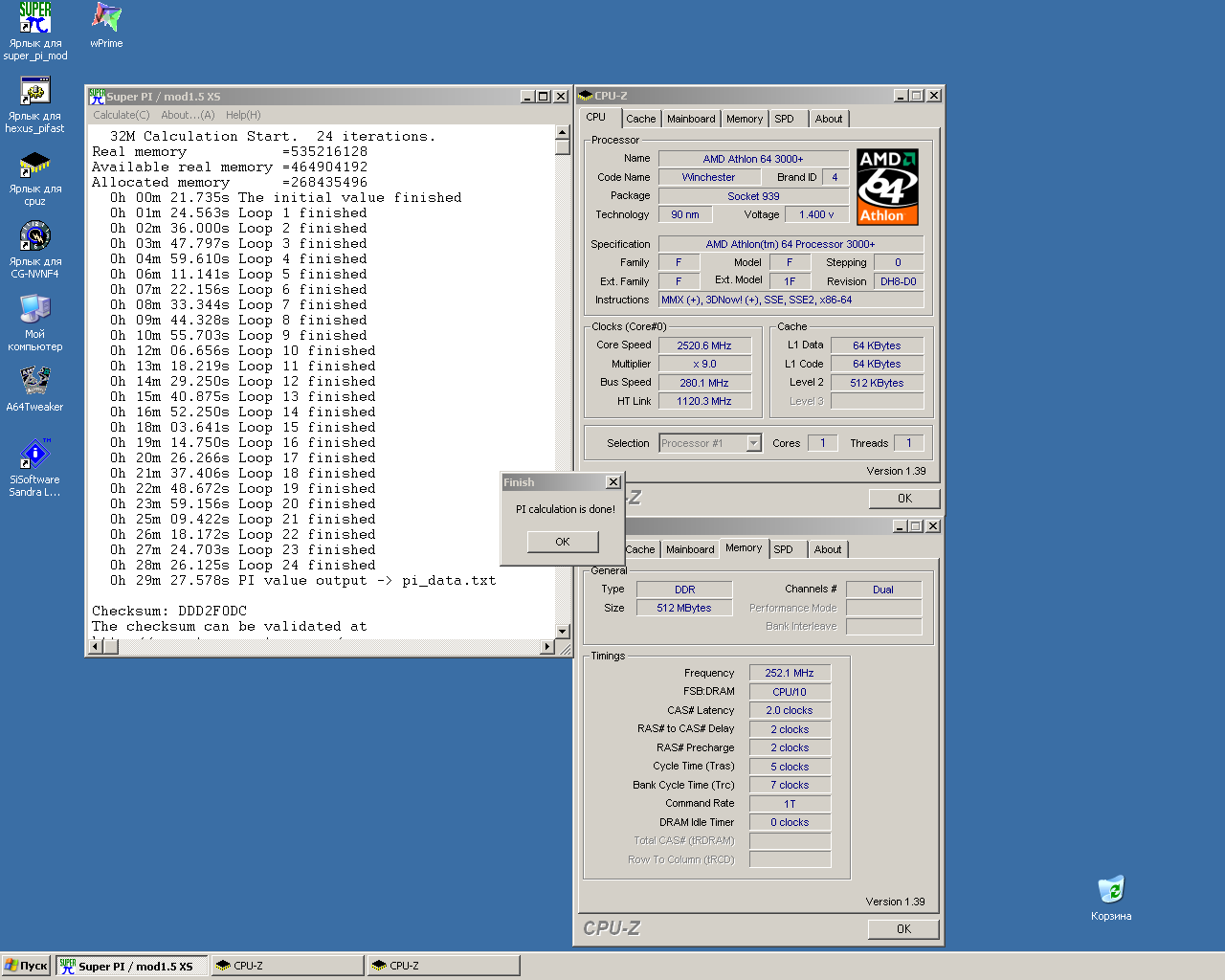The width and height of the screenshot is (1225, 980).
Task: Launch the A64Tweaker desktop icon
Action: (35, 389)
